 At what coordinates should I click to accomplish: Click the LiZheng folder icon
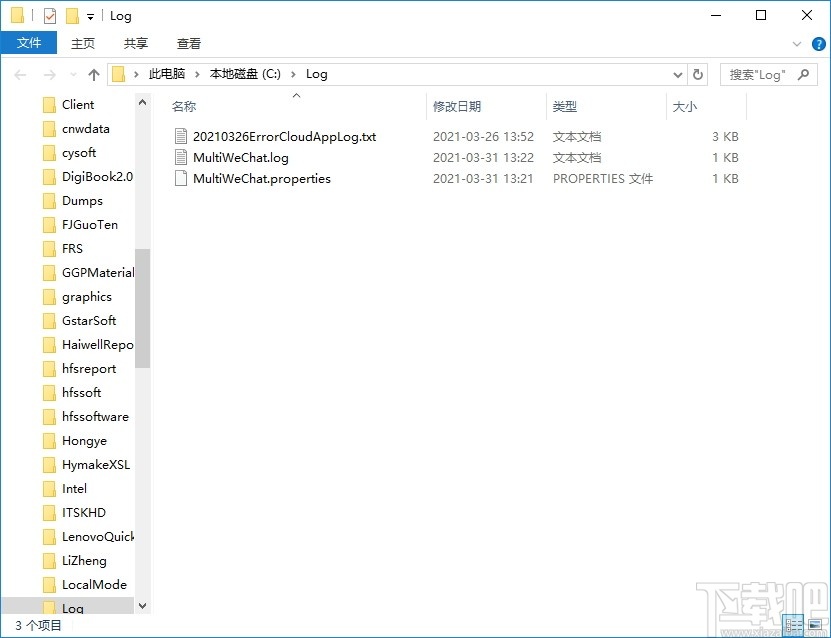click(49, 561)
